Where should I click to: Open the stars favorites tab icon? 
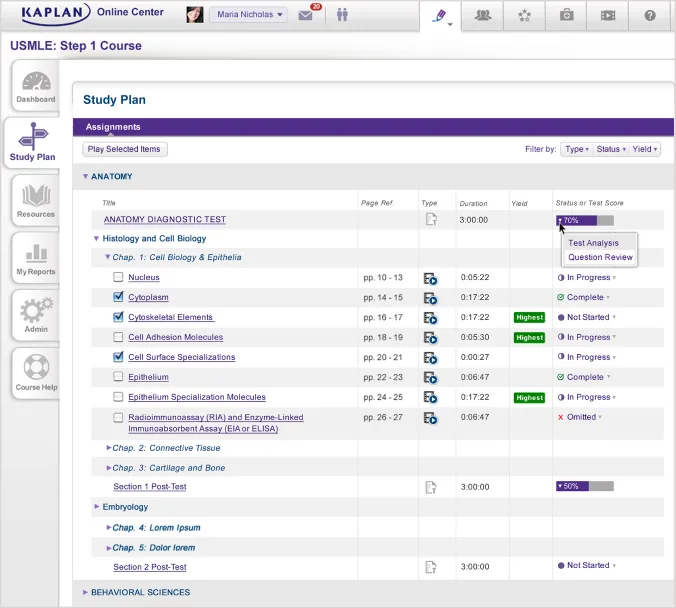tap(524, 16)
